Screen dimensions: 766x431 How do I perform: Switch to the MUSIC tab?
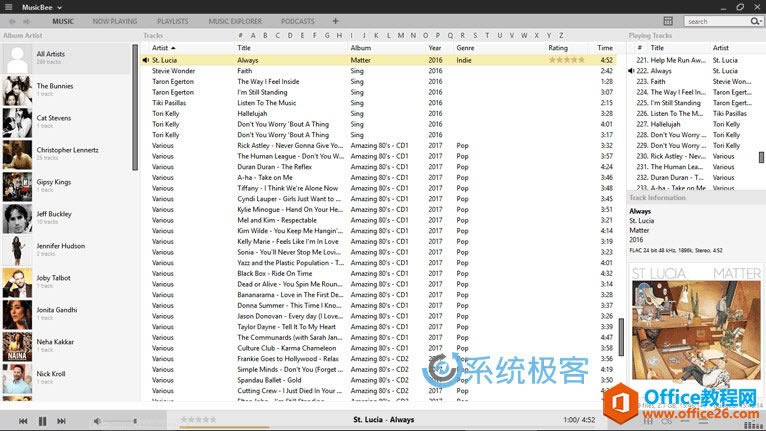pyautogui.click(x=63, y=22)
